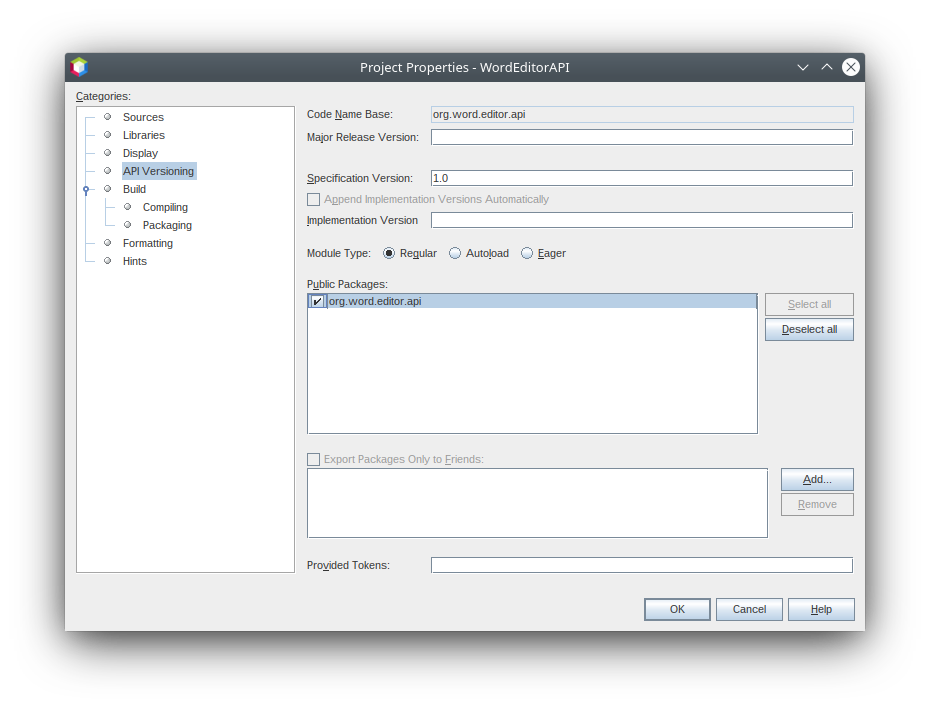Confirm the dialog with OK
This screenshot has height=708, width=930.
[677, 609]
